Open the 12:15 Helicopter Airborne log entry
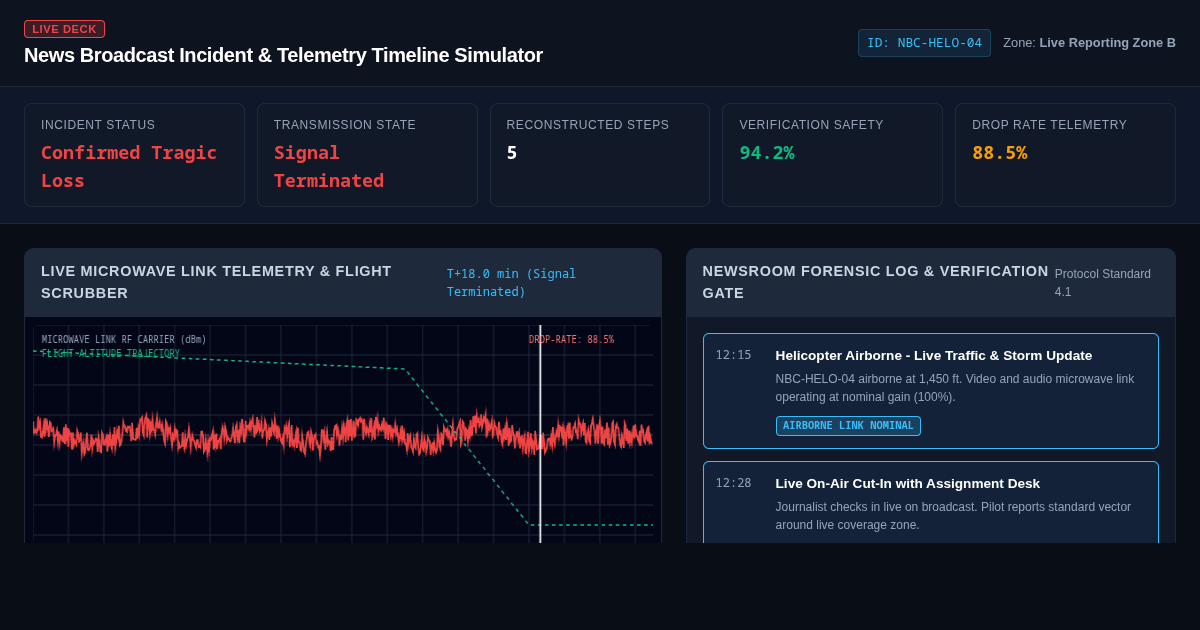 coord(931,391)
